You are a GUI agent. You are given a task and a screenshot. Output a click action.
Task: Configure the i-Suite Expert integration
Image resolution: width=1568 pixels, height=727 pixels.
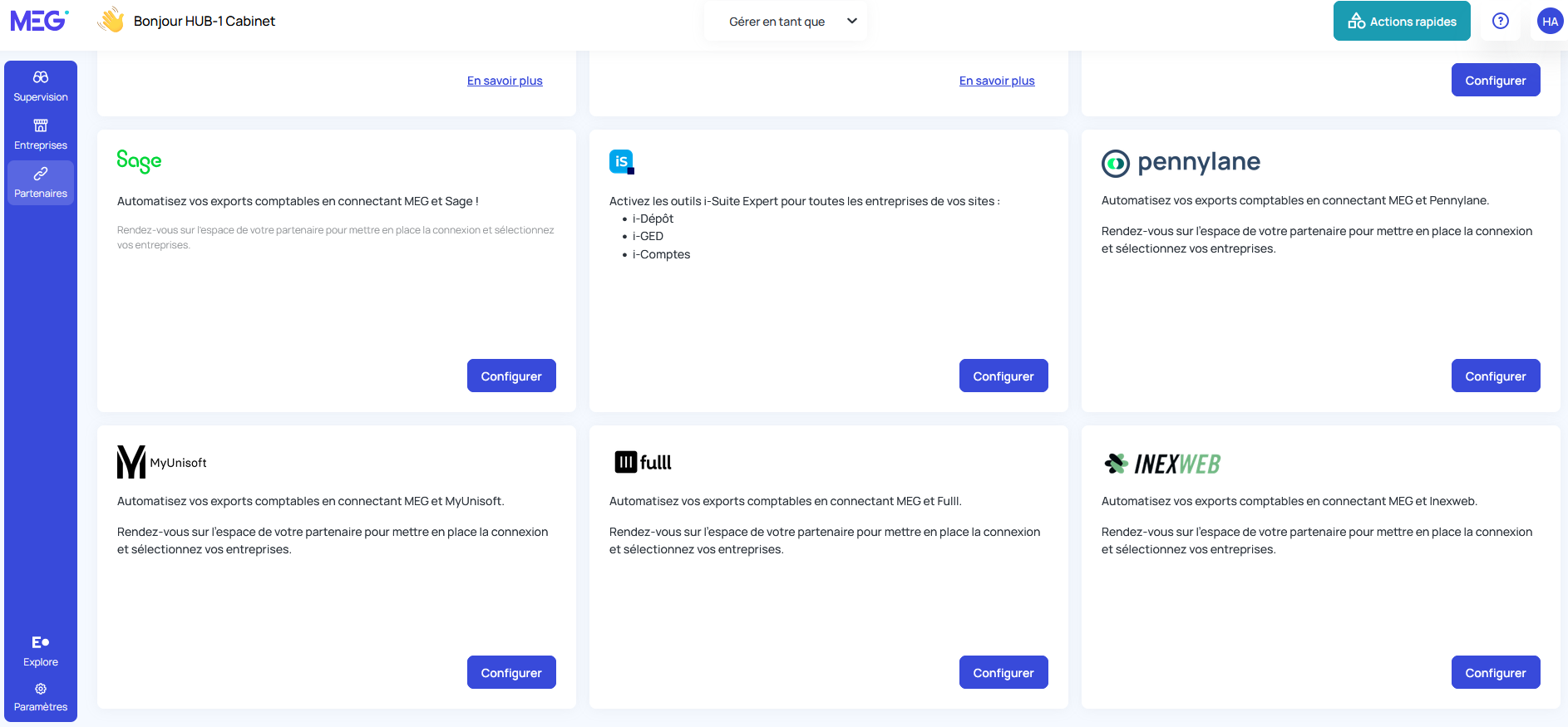(1003, 376)
